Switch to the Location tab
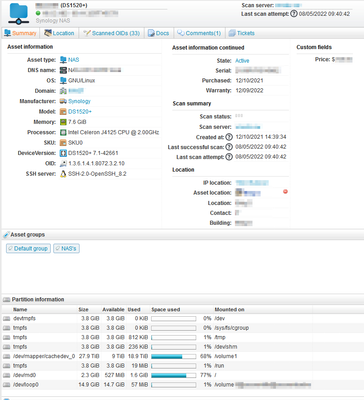The image size is (364, 400). click(59, 33)
